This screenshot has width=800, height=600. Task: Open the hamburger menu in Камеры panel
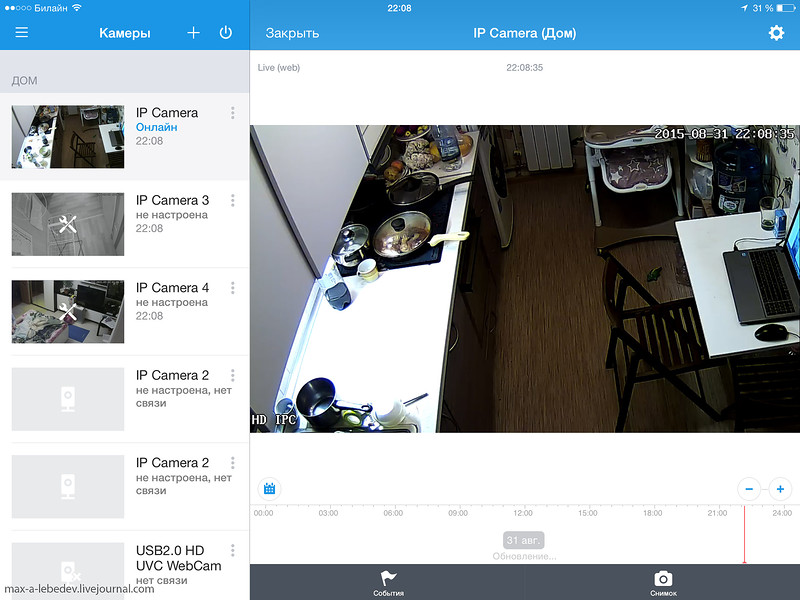pos(21,33)
